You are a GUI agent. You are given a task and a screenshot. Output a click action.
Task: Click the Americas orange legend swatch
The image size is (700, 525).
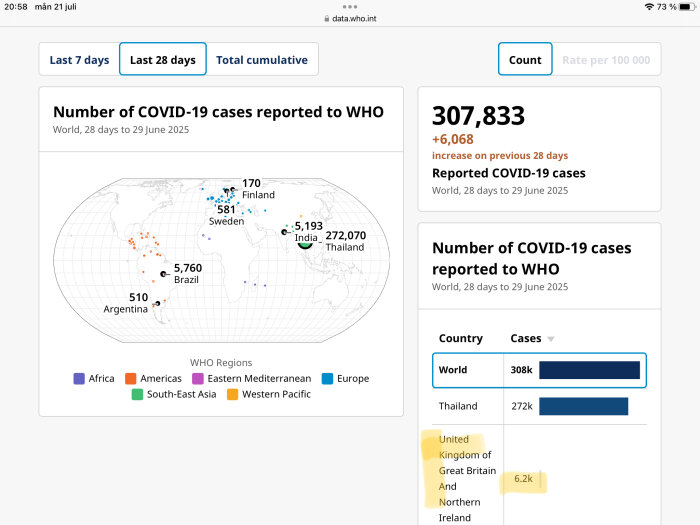[x=131, y=379]
